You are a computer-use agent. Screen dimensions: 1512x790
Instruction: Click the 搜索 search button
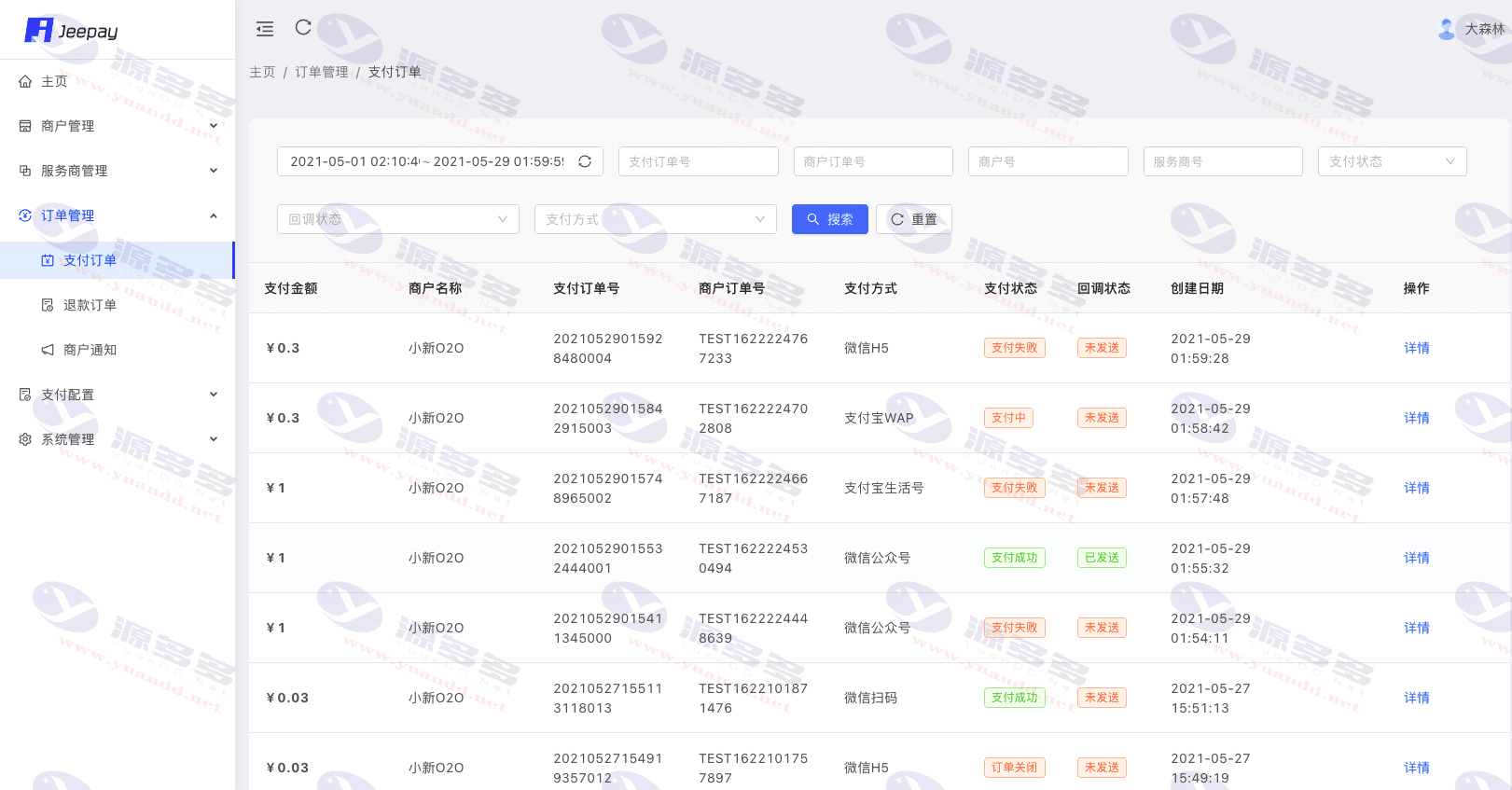[x=830, y=219]
